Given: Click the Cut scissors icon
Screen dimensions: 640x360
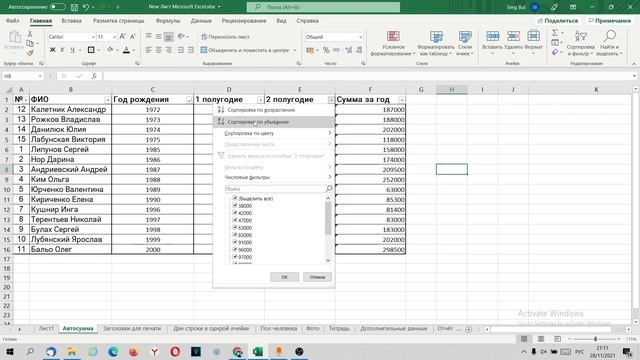Looking at the screenshot, I should click(30, 34).
